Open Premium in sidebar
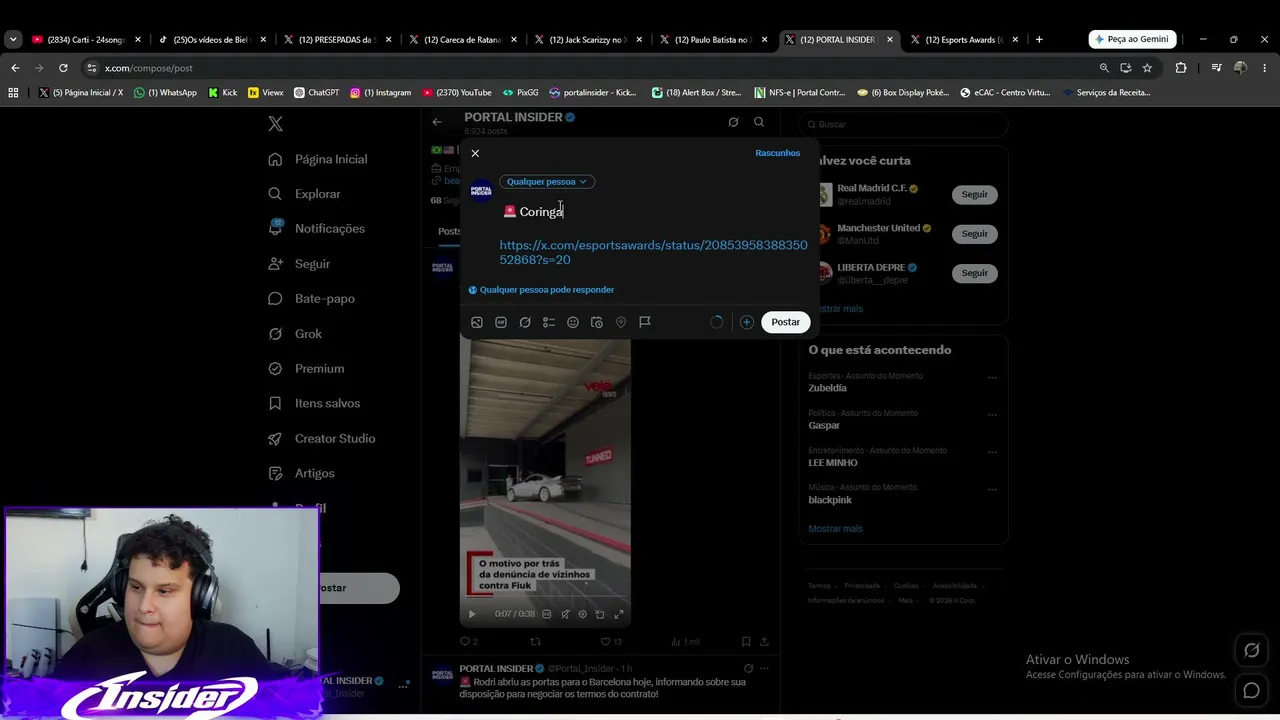Viewport: 1280px width, 720px height. [306, 369]
